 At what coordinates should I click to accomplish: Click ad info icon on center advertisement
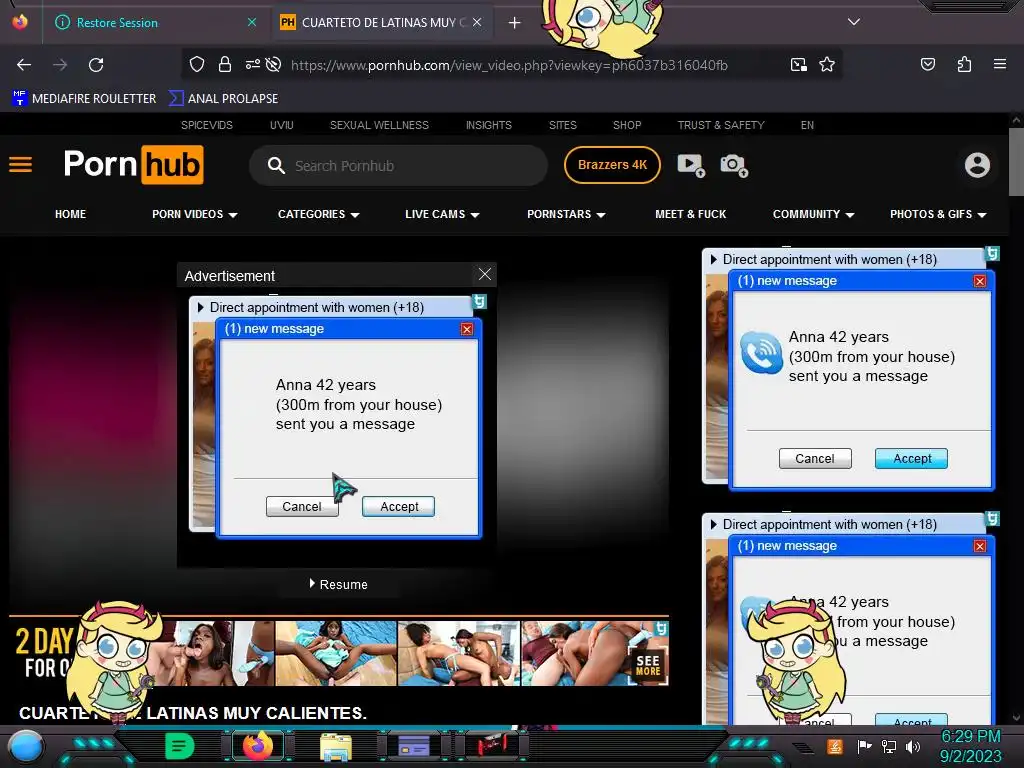479,301
